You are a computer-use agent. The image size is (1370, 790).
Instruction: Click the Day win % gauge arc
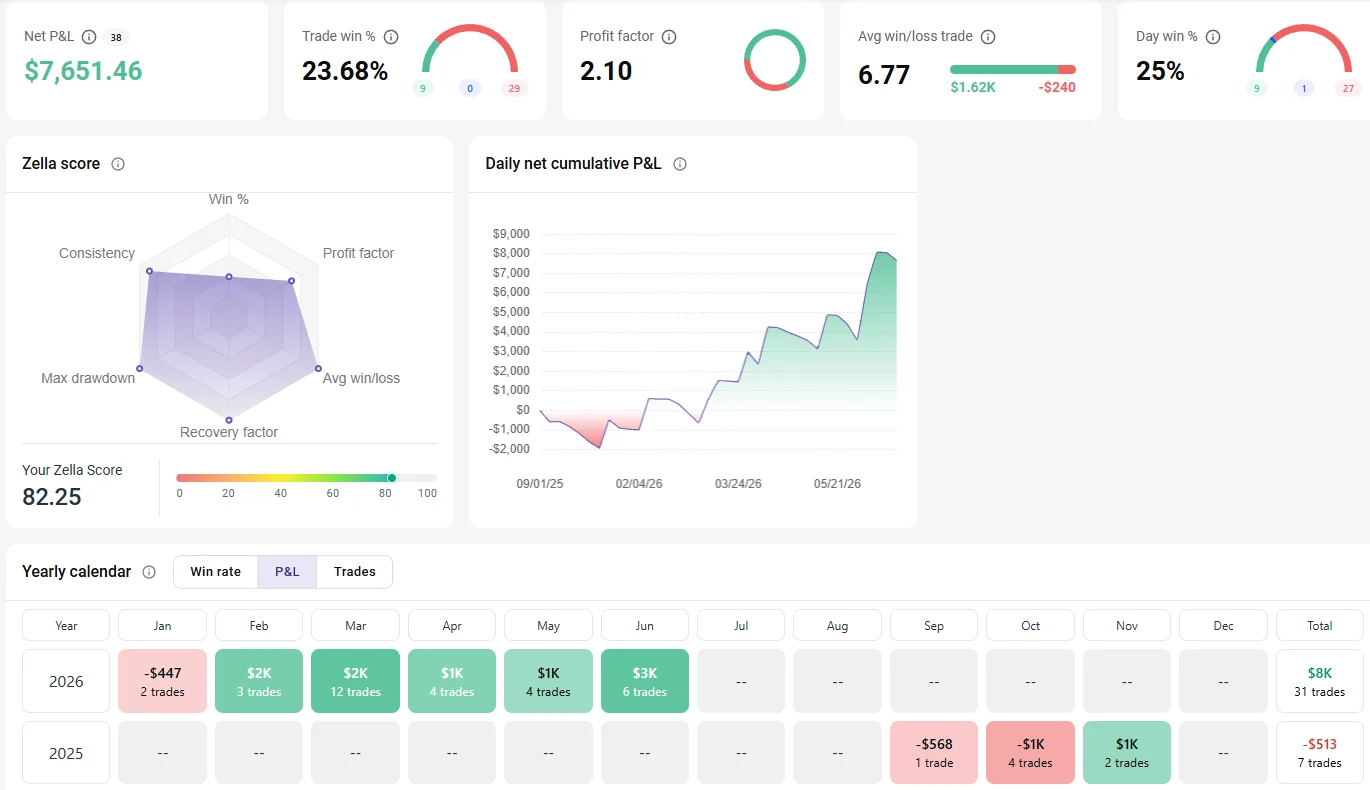(x=1304, y=48)
